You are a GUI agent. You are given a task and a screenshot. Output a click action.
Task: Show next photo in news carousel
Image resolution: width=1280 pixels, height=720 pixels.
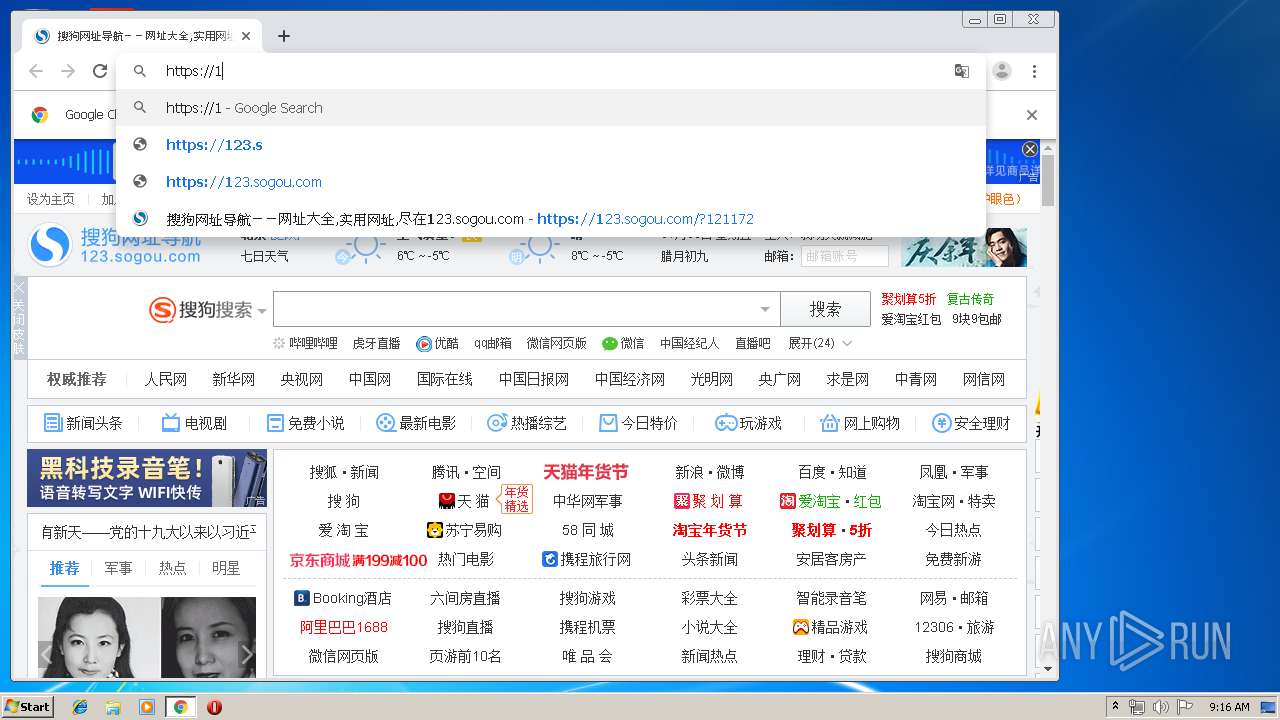tap(247, 655)
